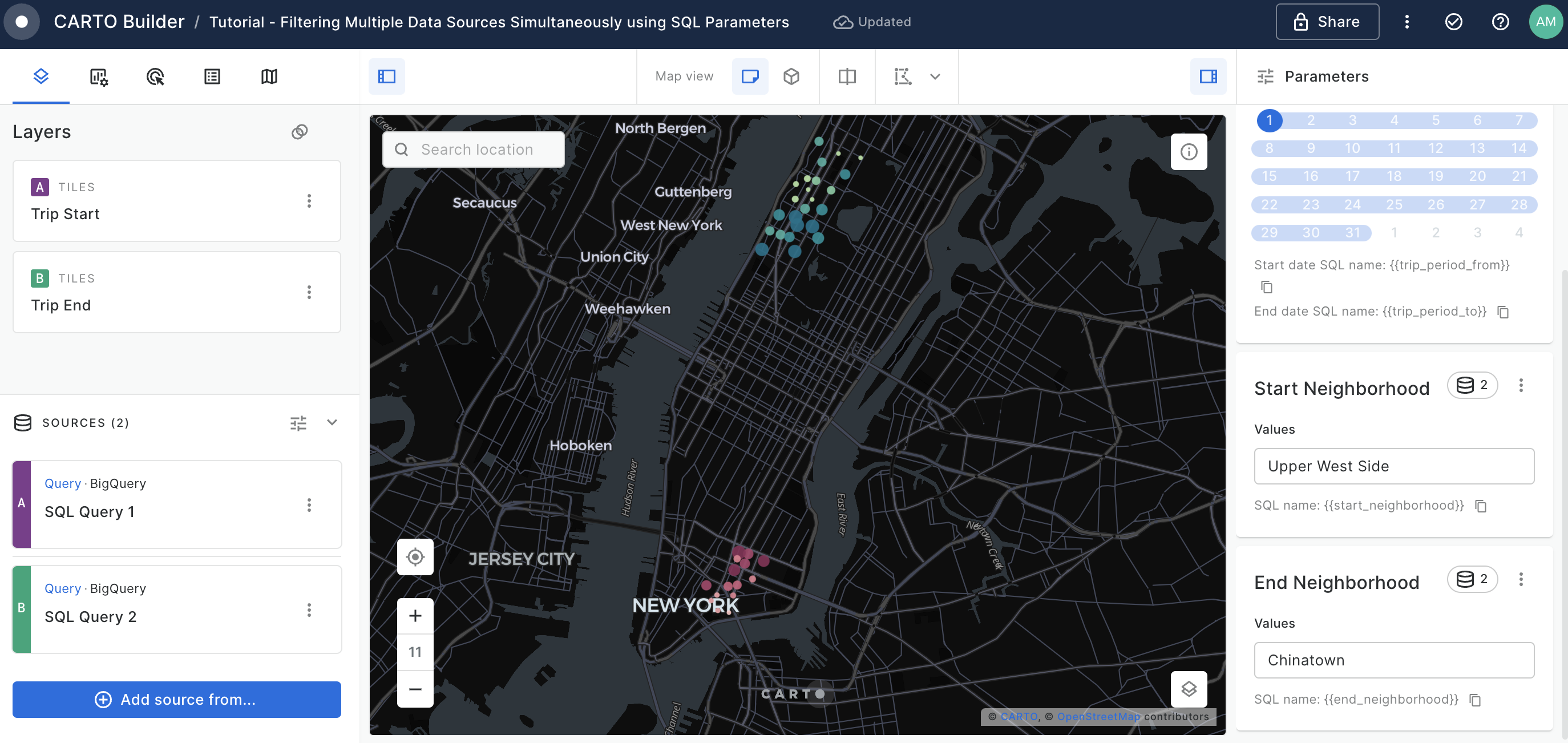The image size is (1568, 743).
Task: Switch to 3D map view
Action: click(x=791, y=76)
